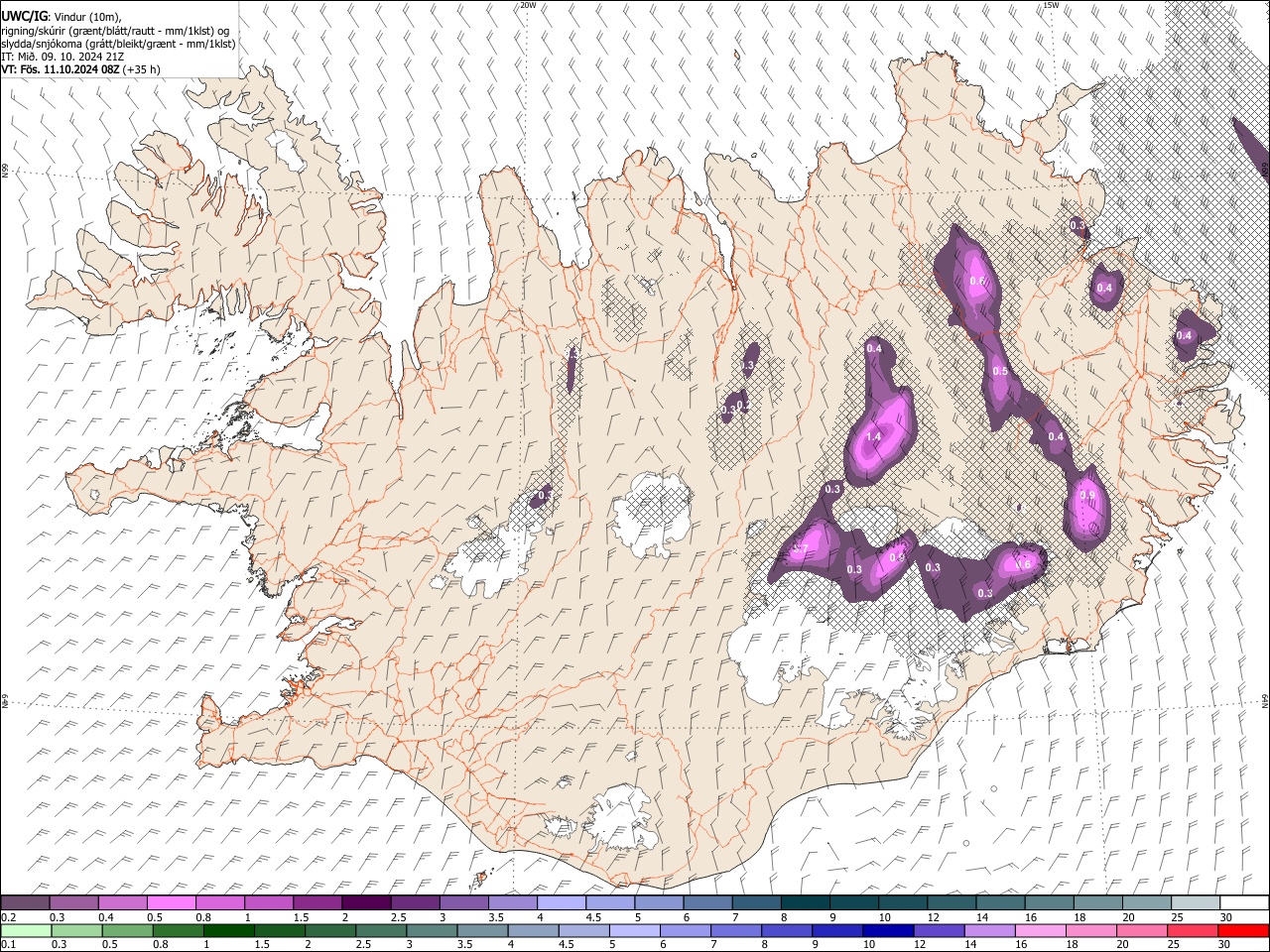Click the 'slydda/snjókoma' legend description line
Screen dimensions: 1270x952
(119, 44)
